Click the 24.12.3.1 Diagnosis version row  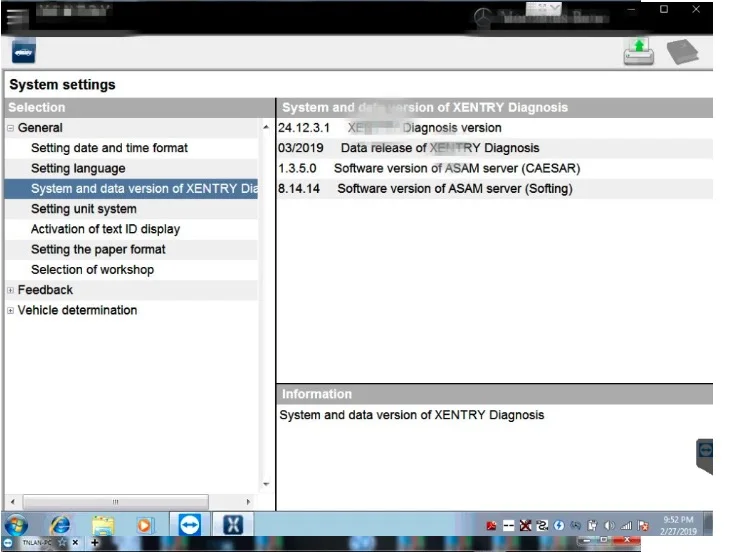coord(495,128)
